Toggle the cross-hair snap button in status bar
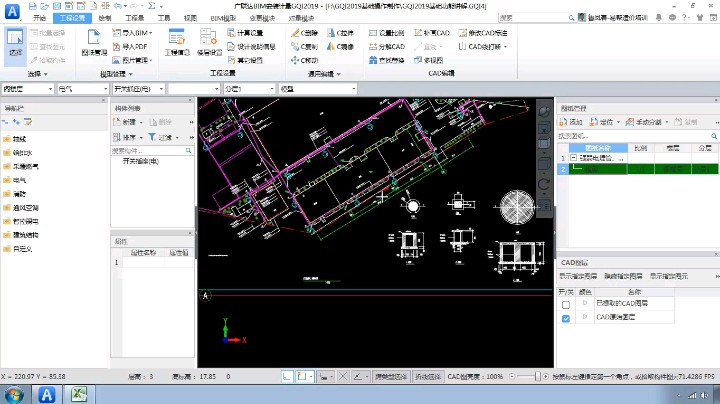Image resolution: width=720 pixels, height=404 pixels. [x=343, y=376]
